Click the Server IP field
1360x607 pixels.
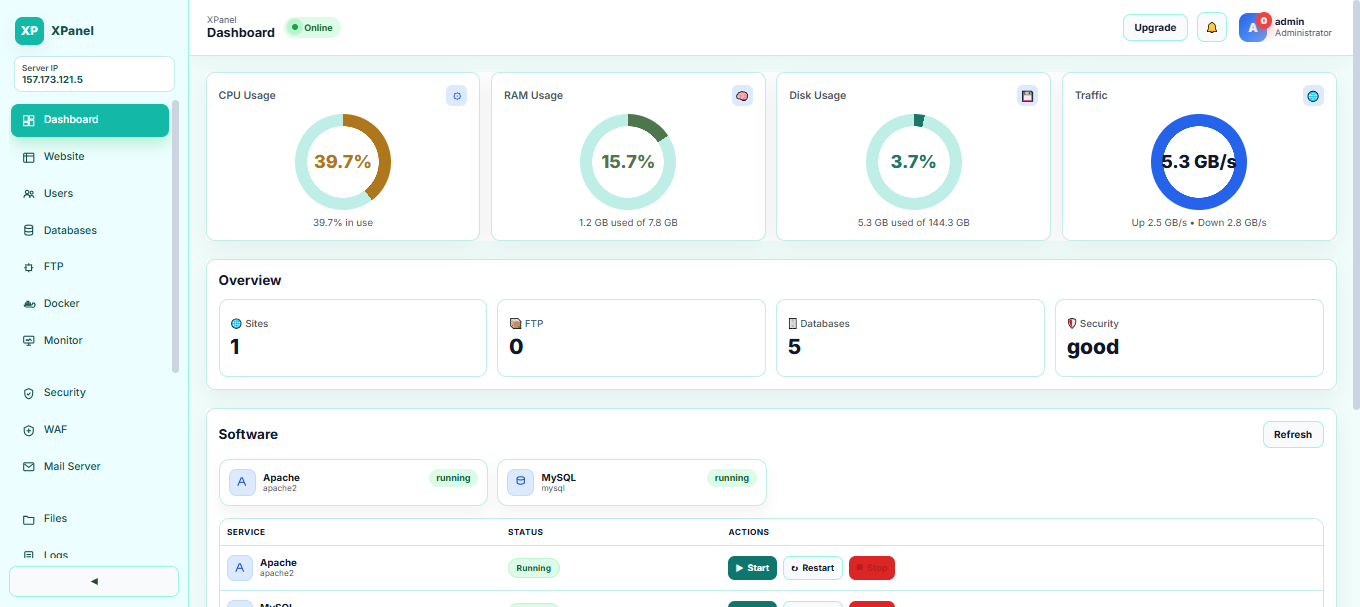[x=93, y=74]
